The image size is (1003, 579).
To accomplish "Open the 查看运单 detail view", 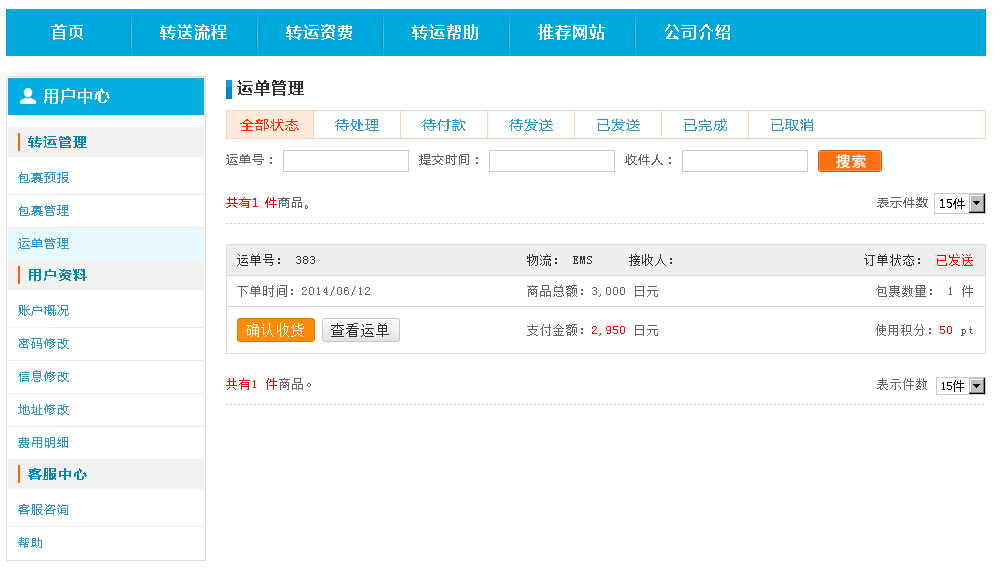I will pos(362,329).
